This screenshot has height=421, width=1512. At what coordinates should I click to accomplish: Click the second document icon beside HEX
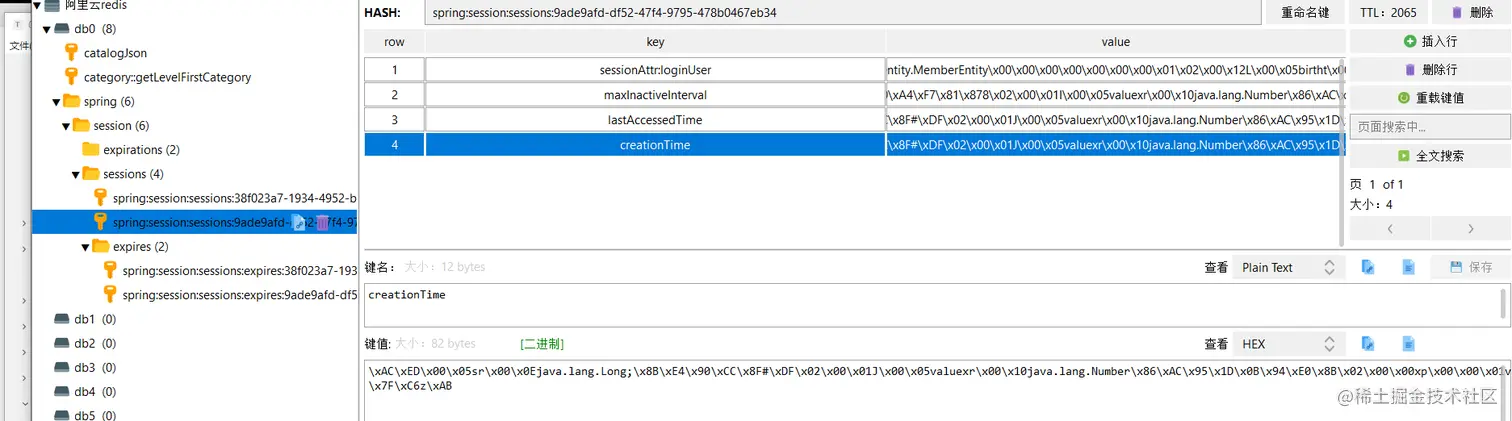pyautogui.click(x=1408, y=343)
